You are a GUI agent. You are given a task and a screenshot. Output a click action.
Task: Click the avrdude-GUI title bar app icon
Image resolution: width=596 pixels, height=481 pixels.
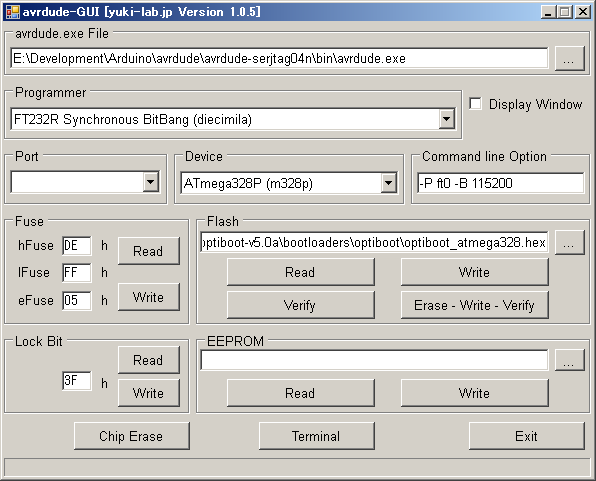(13, 12)
